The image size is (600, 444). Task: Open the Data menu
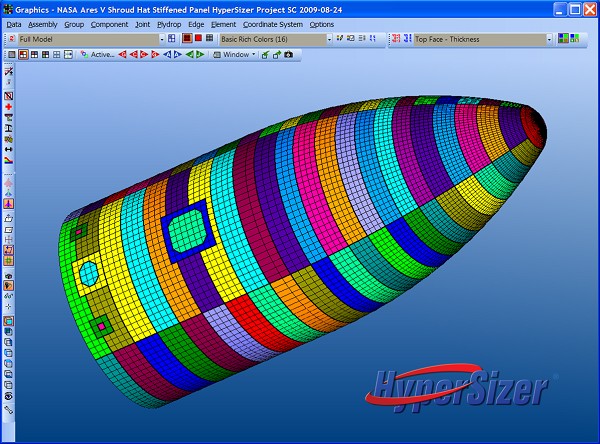(14, 24)
